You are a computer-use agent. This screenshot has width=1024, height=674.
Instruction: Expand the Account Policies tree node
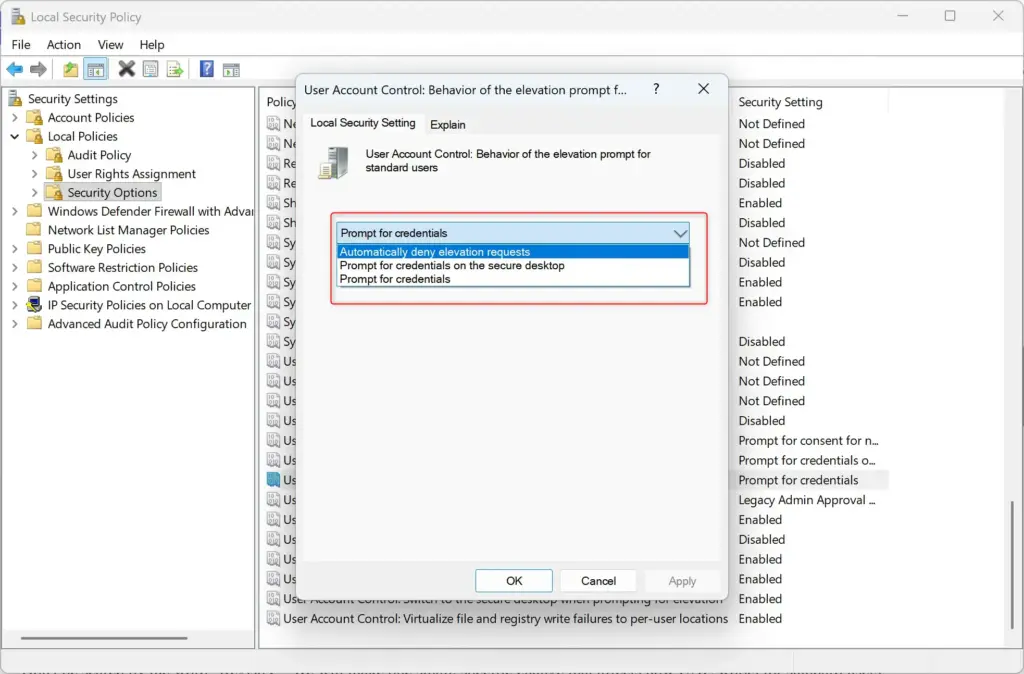tap(15, 118)
